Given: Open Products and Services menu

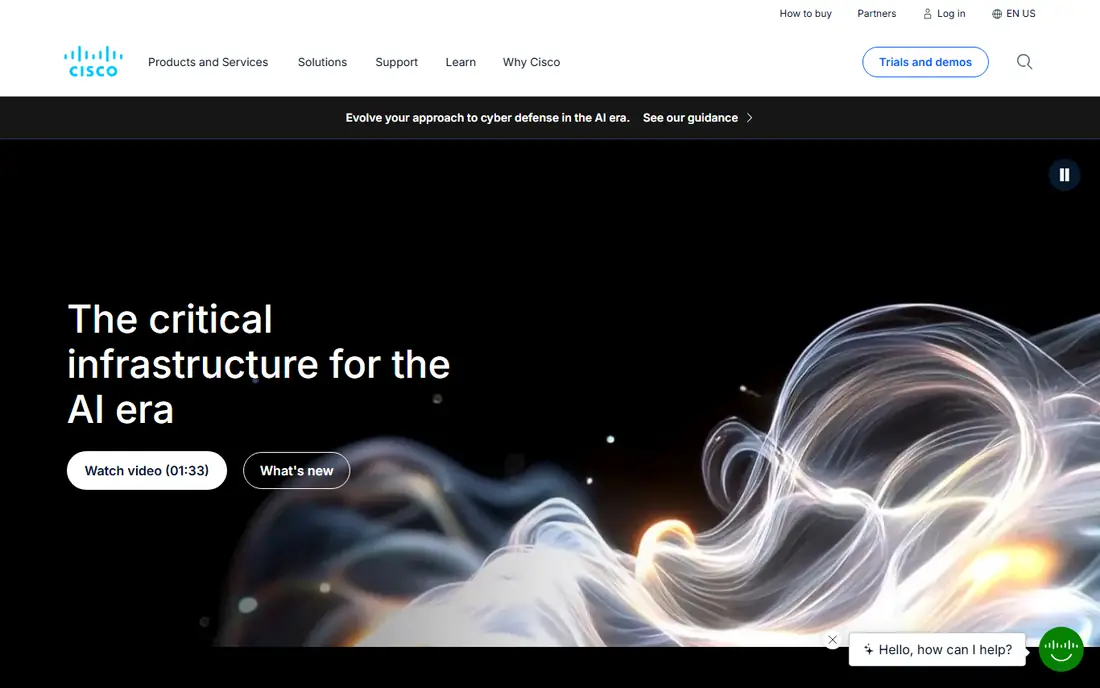Looking at the screenshot, I should (208, 62).
